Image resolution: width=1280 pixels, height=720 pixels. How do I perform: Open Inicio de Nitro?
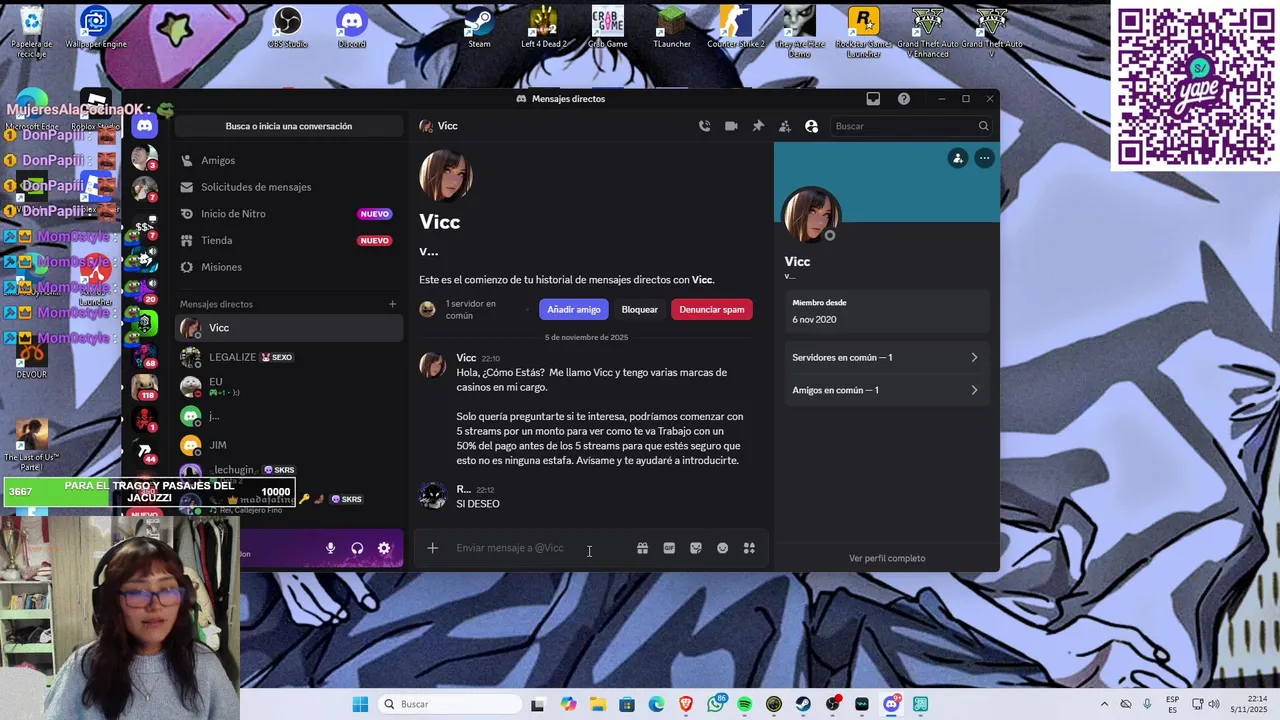(289, 214)
